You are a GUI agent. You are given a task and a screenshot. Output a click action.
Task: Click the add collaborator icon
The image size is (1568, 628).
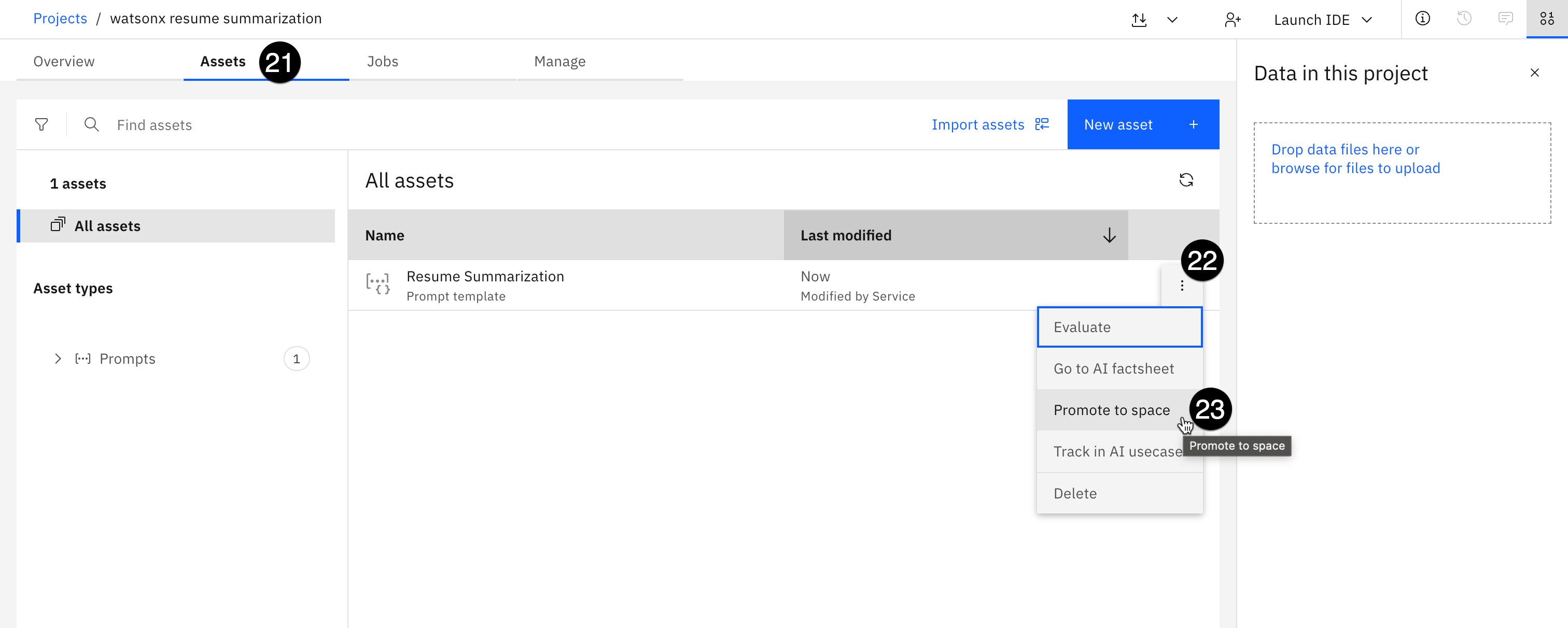[x=1231, y=20]
